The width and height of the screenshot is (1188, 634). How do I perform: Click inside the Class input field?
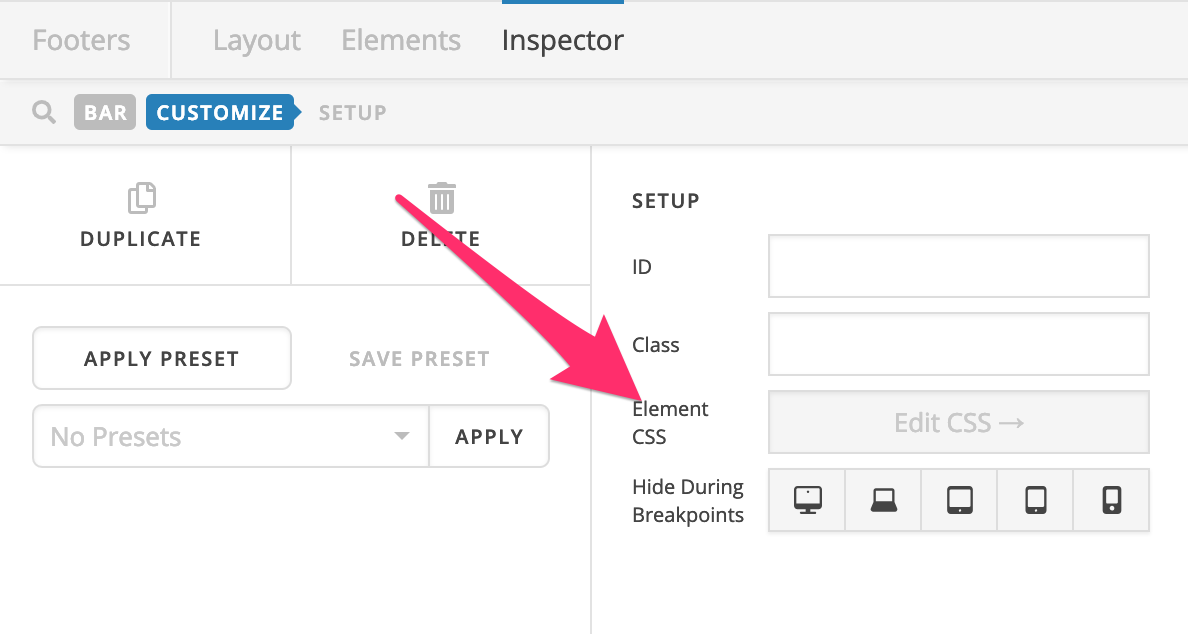click(x=959, y=344)
